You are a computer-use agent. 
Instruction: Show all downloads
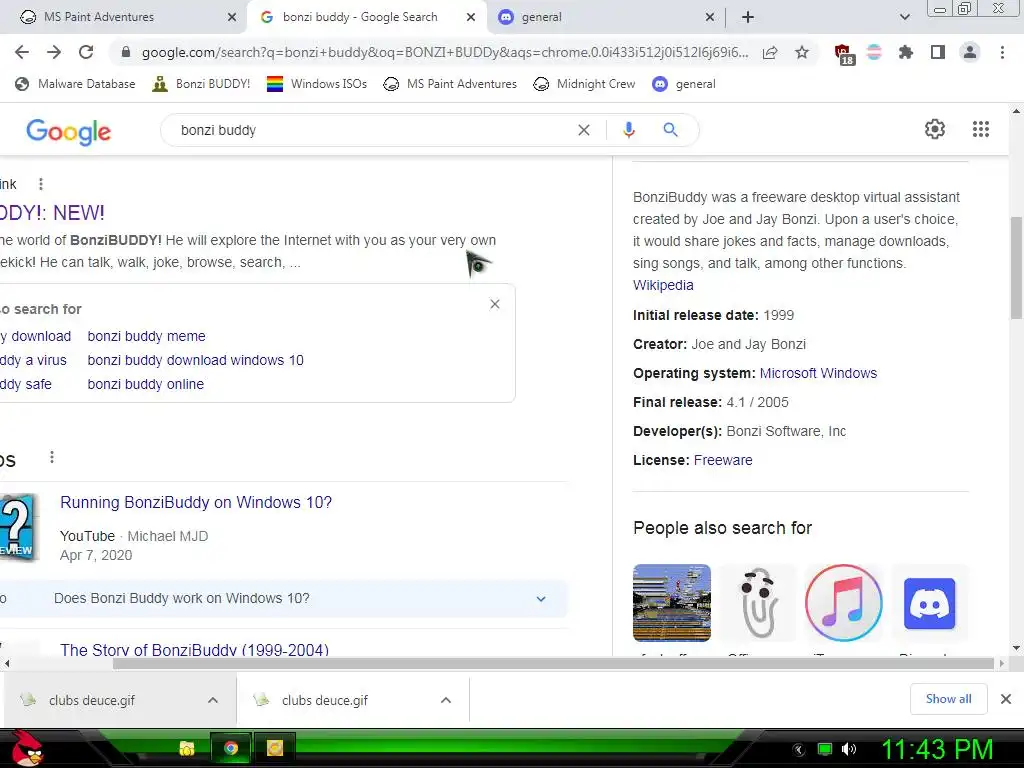(948, 699)
